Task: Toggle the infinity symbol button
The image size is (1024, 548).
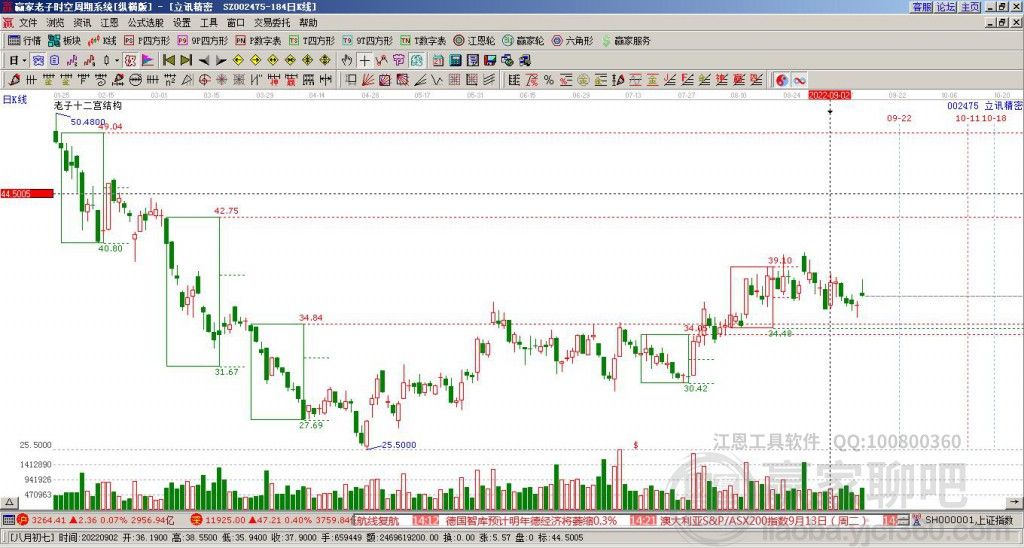Action: [x=800, y=79]
